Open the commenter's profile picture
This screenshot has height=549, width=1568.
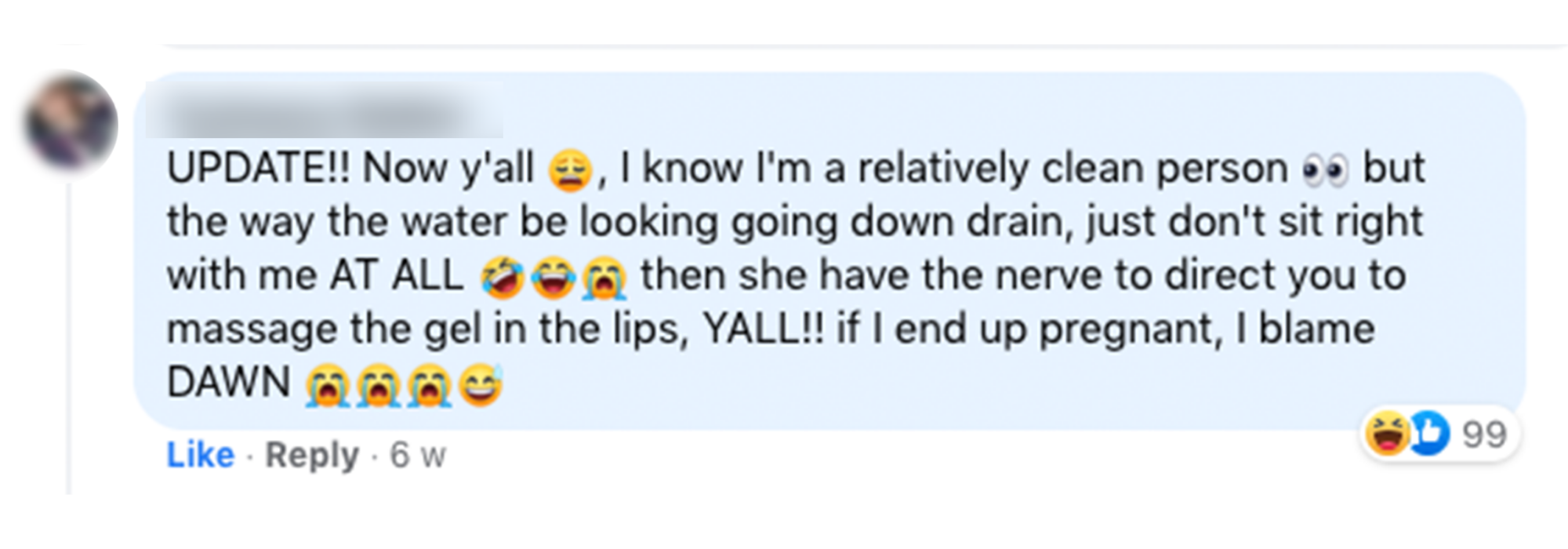coord(71,122)
